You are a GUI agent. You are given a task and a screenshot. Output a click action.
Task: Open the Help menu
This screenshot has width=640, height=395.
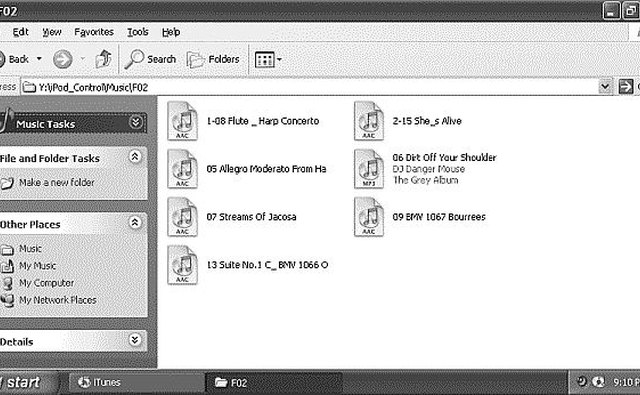click(x=171, y=32)
